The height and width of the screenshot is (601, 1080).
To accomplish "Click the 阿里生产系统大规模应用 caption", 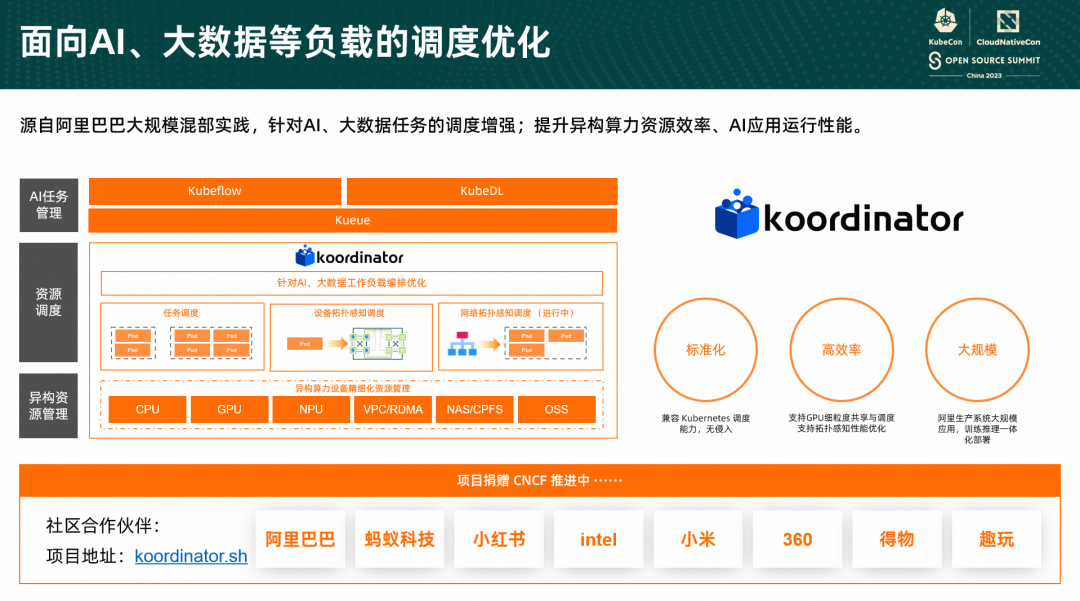I will (x=977, y=428).
